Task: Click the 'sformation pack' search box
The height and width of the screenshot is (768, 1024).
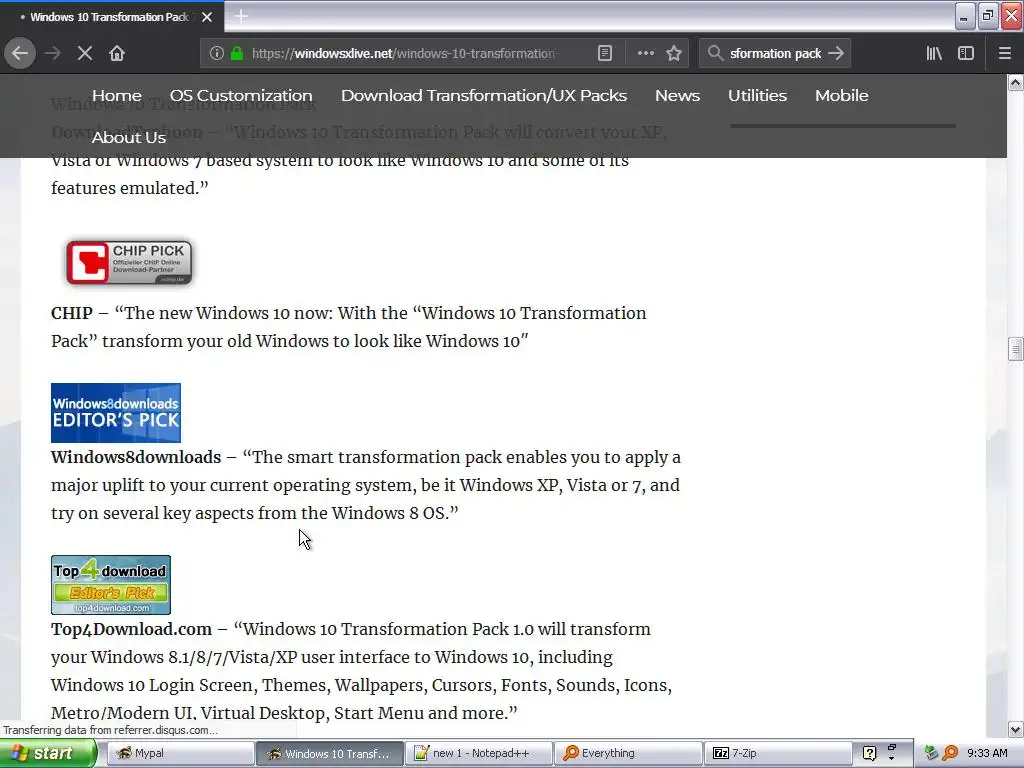Action: [775, 53]
